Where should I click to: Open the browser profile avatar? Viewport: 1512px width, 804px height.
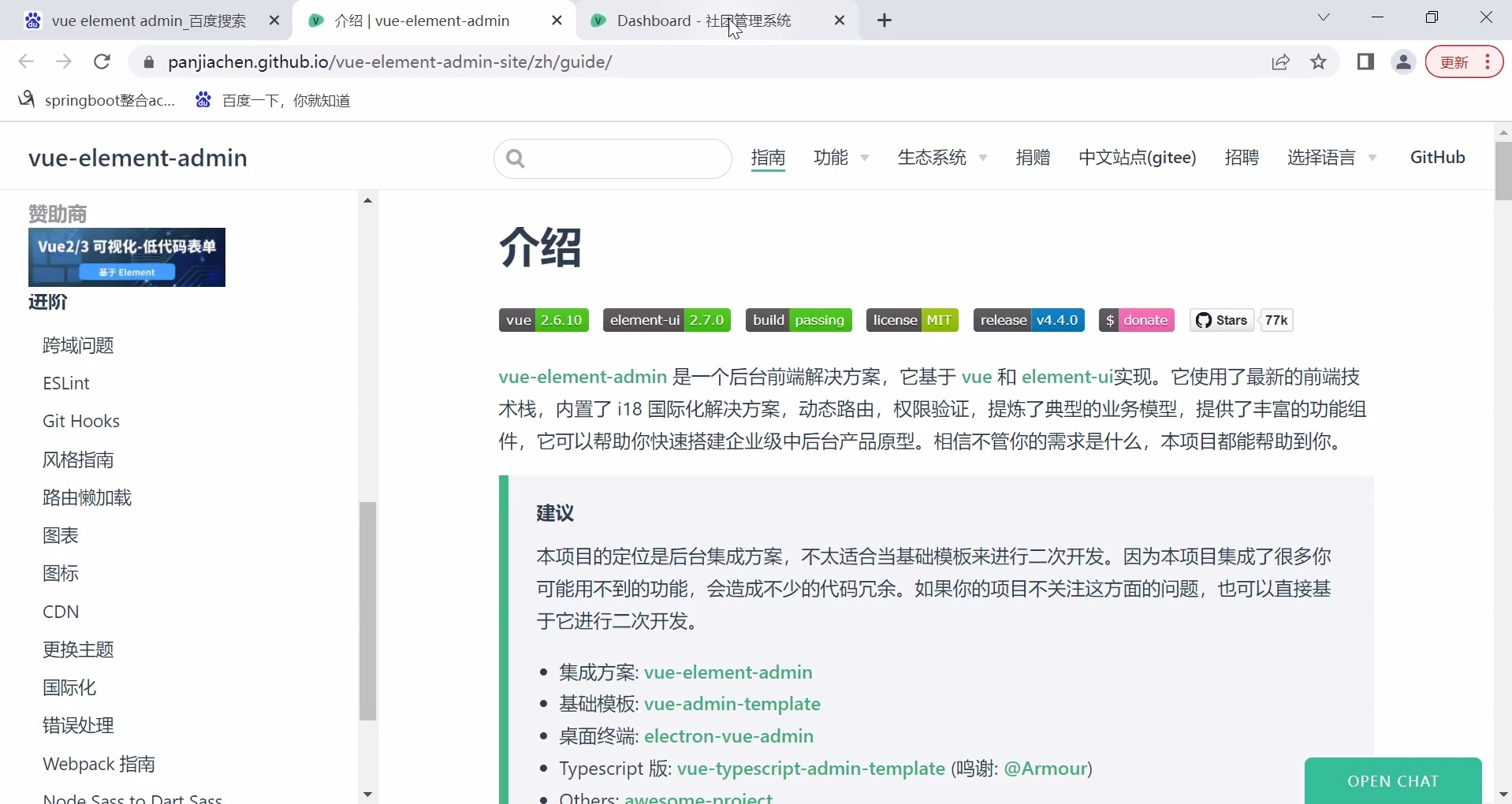pyautogui.click(x=1404, y=62)
